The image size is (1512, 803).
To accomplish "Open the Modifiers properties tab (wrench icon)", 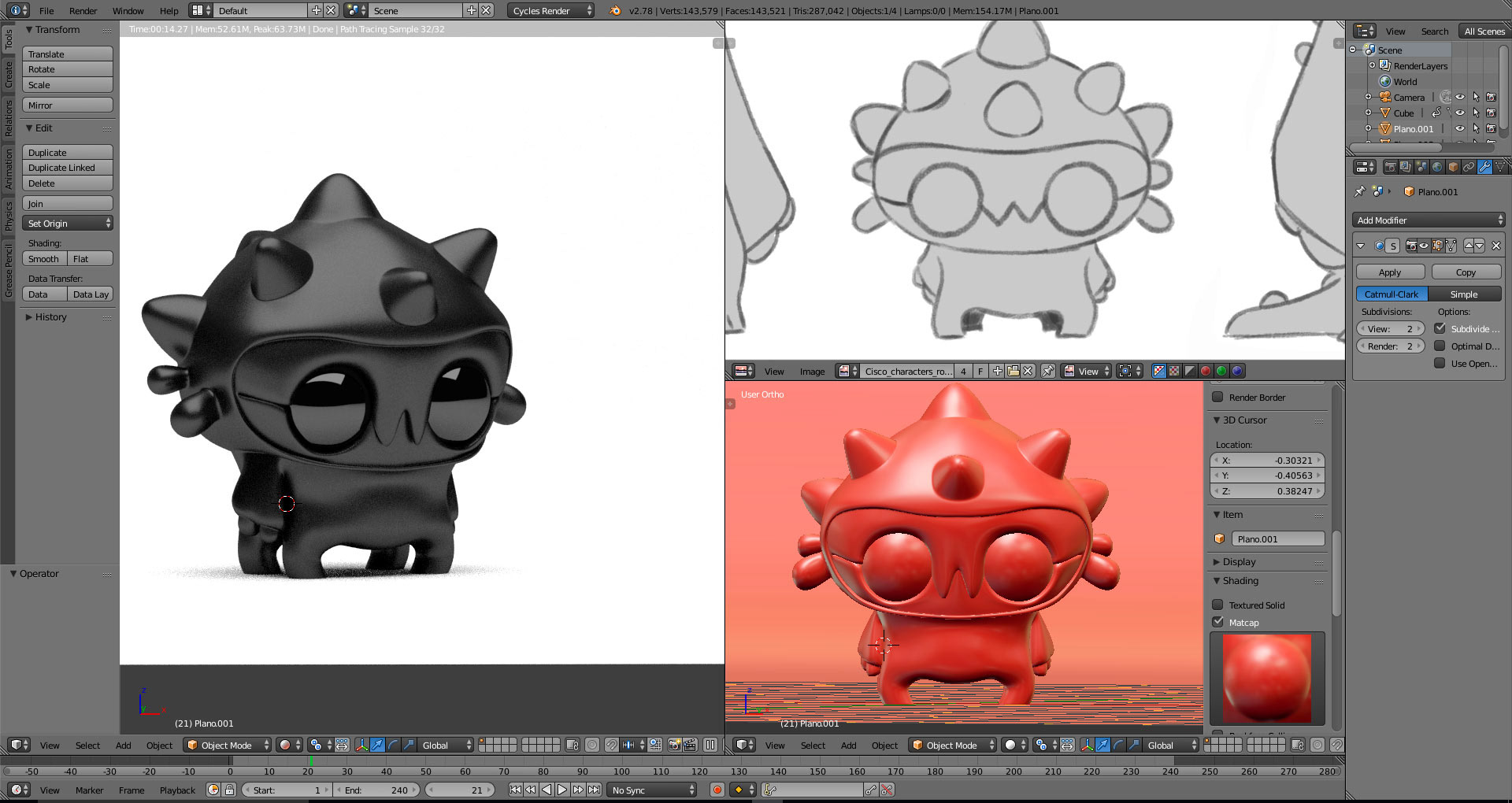I will point(1484,167).
